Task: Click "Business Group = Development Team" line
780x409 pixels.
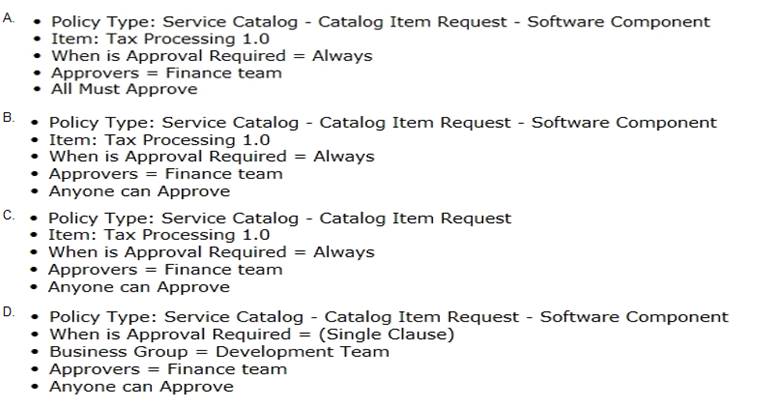Action: coord(219,352)
